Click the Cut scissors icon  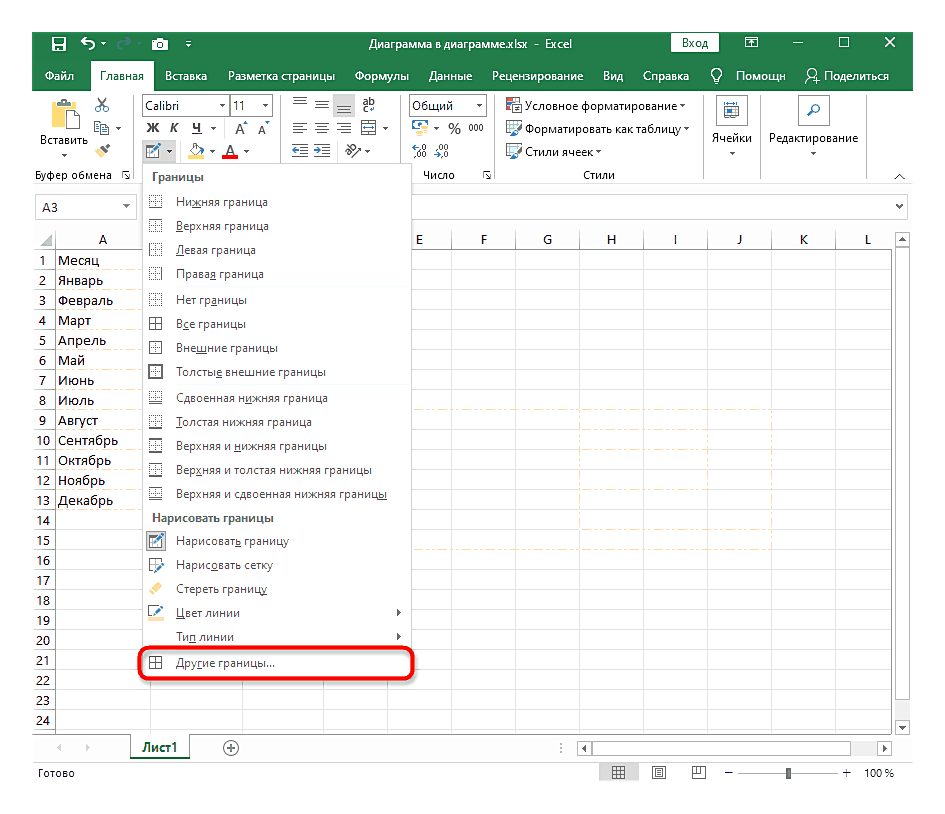tap(102, 106)
